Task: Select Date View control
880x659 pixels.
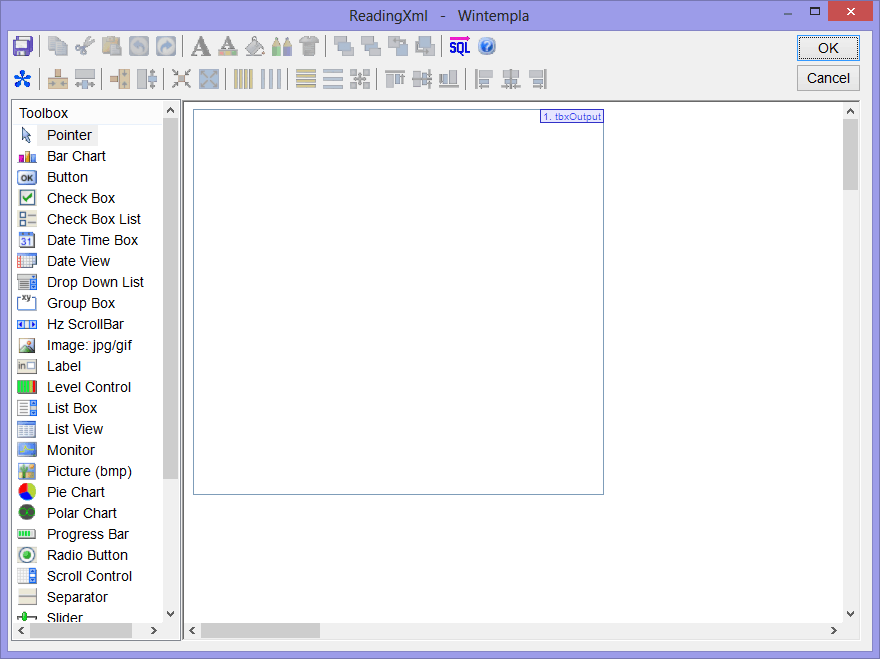Action: (x=79, y=261)
